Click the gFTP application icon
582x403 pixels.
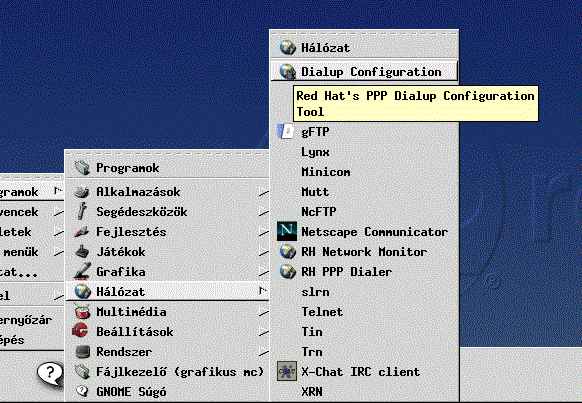point(286,132)
